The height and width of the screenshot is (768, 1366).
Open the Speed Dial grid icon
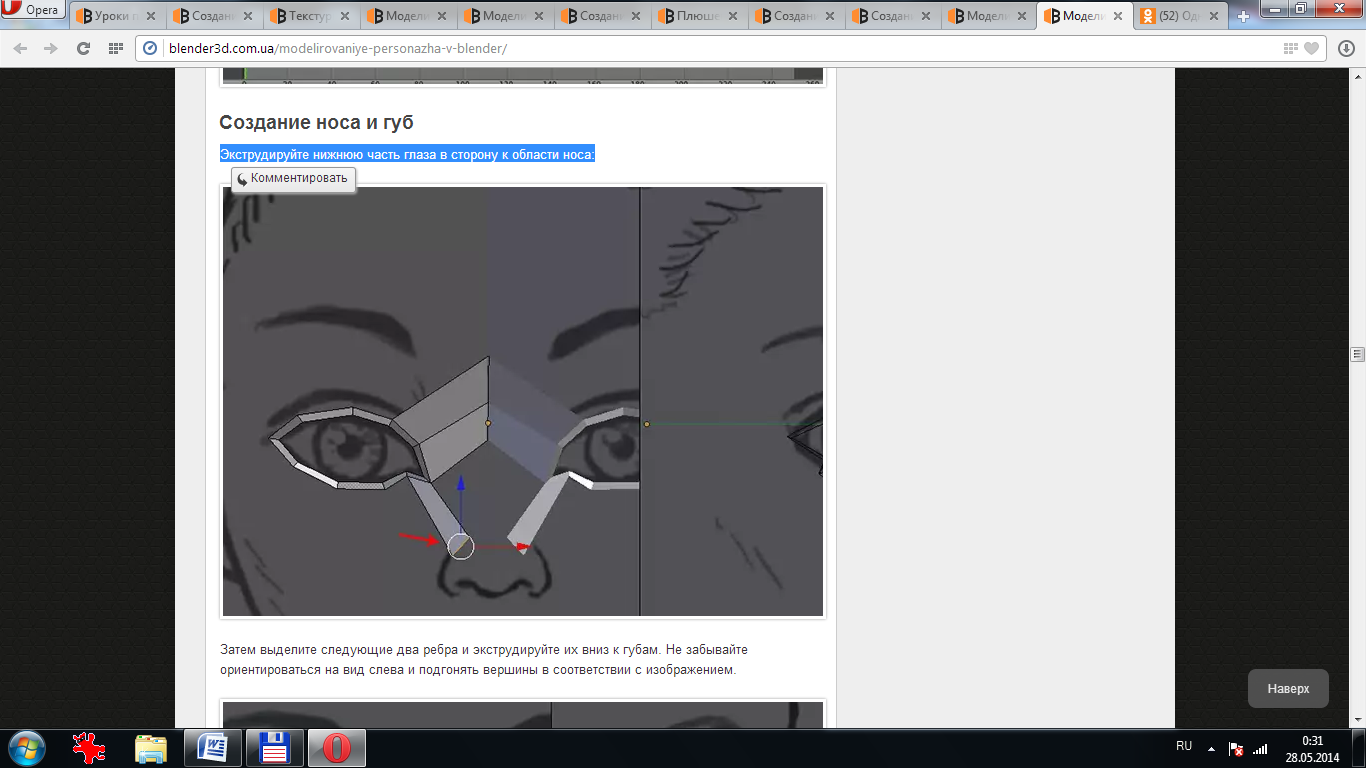(x=116, y=49)
